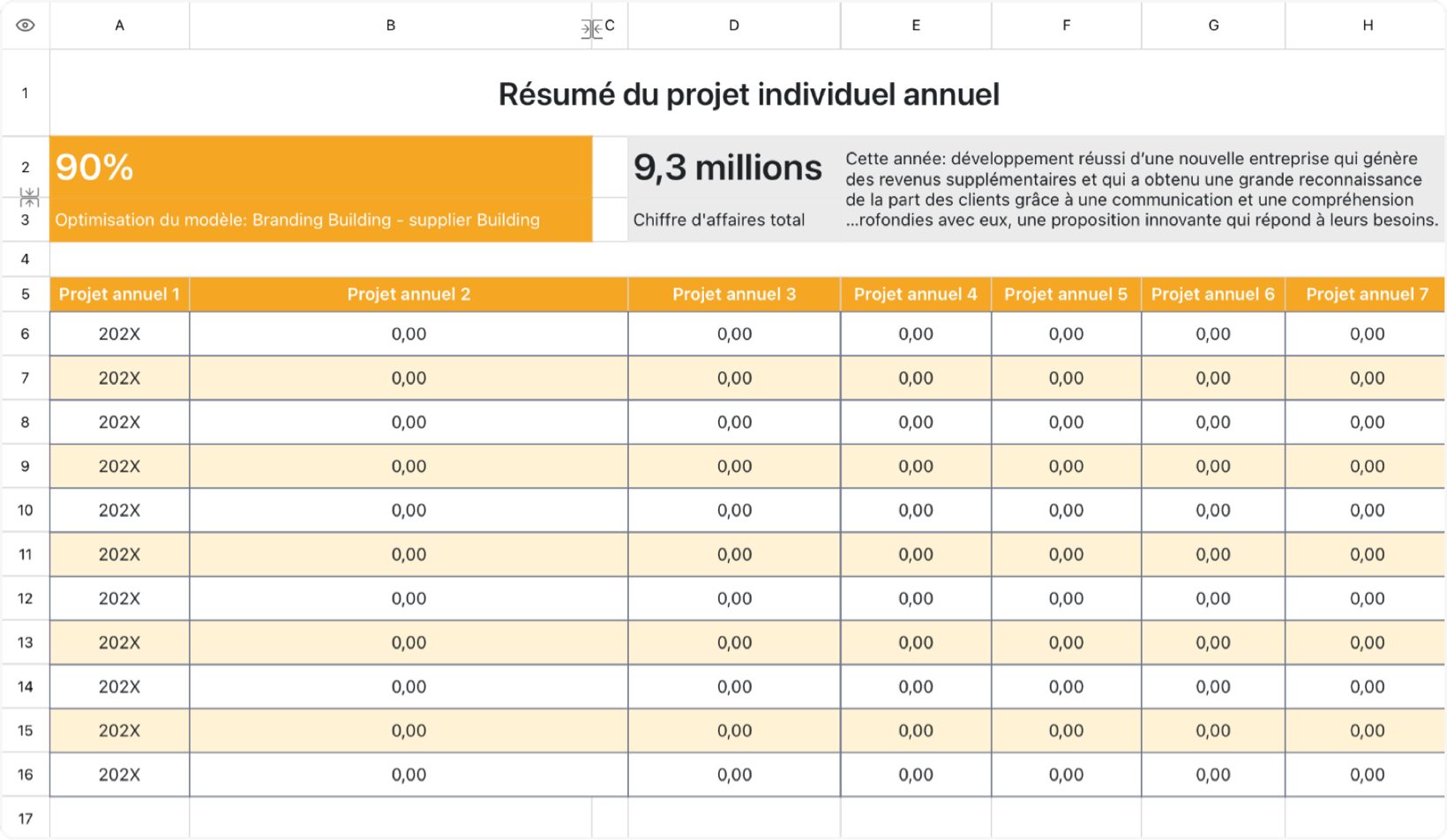Select column D header
This screenshot has height=840, width=1447.
[x=733, y=26]
